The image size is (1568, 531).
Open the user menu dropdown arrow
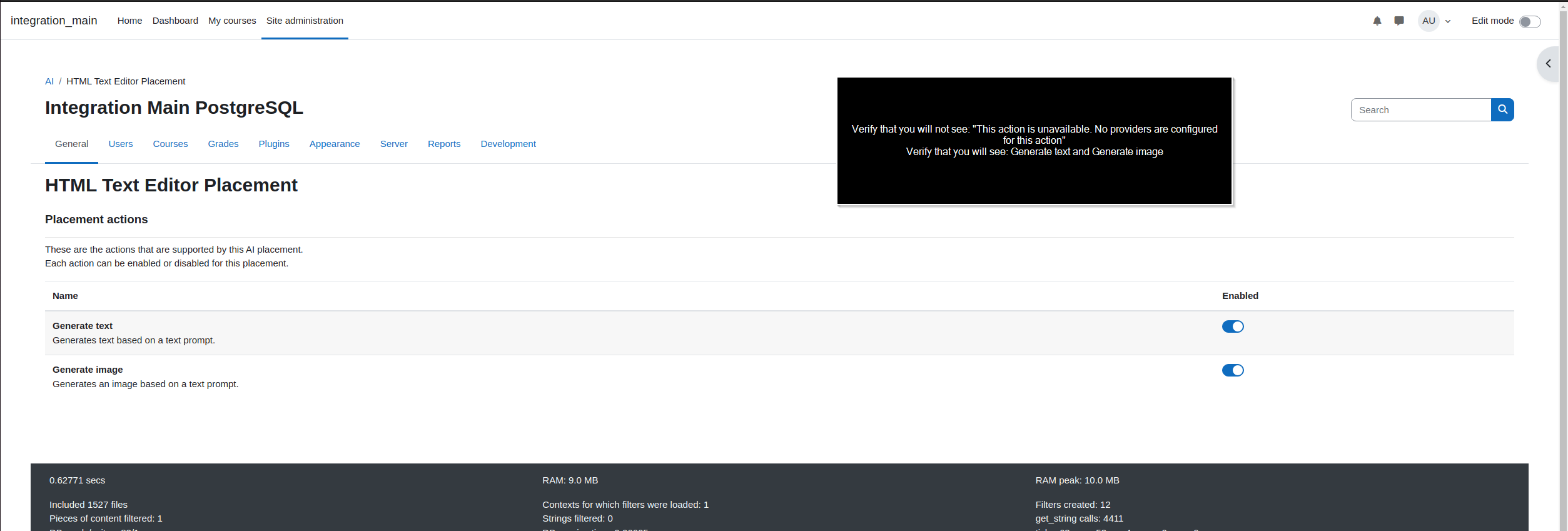click(1447, 21)
